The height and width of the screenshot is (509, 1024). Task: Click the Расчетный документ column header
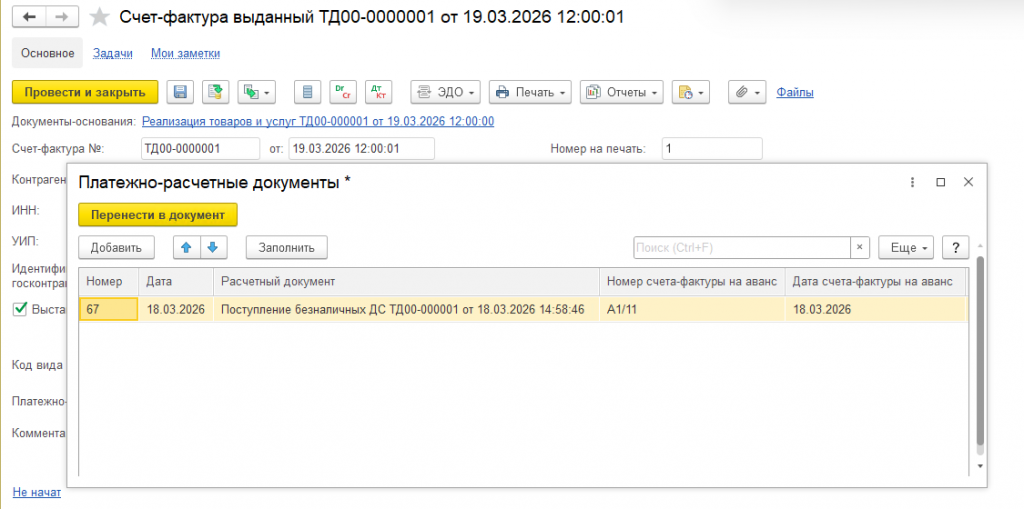coord(406,281)
